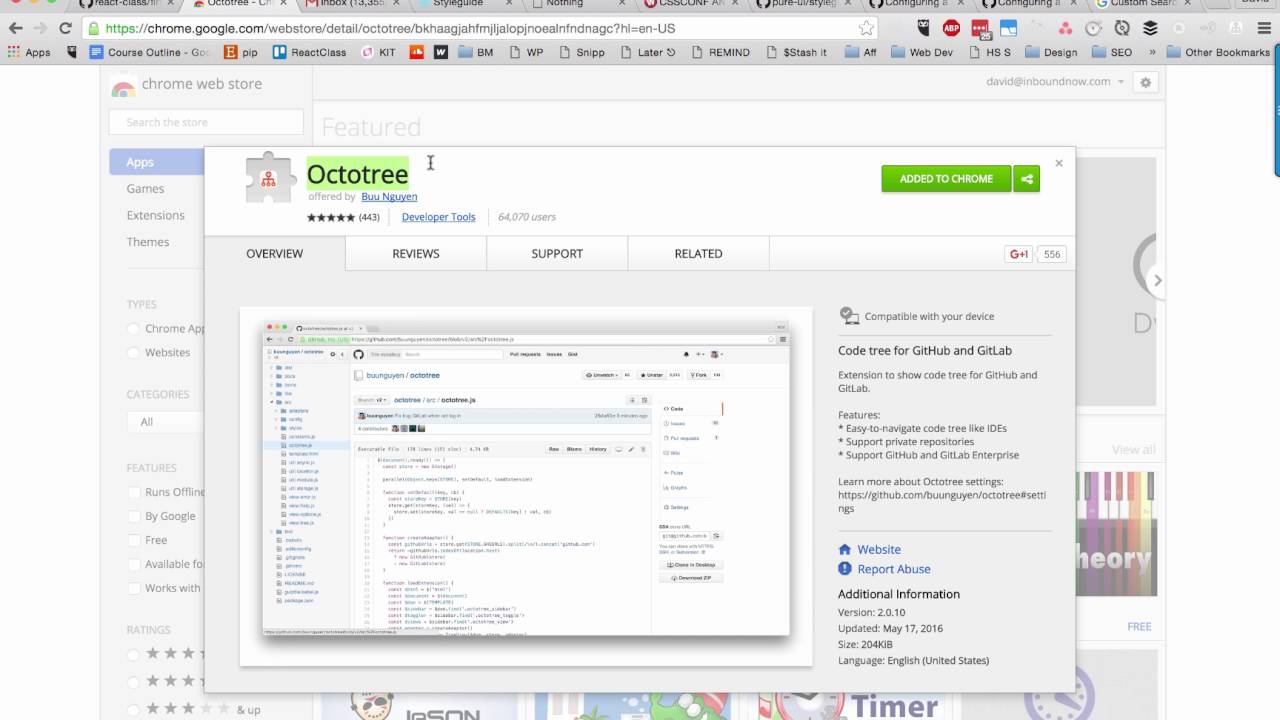Open the Other Bookmarks folder
This screenshot has width=1280, height=720.
click(1218, 52)
